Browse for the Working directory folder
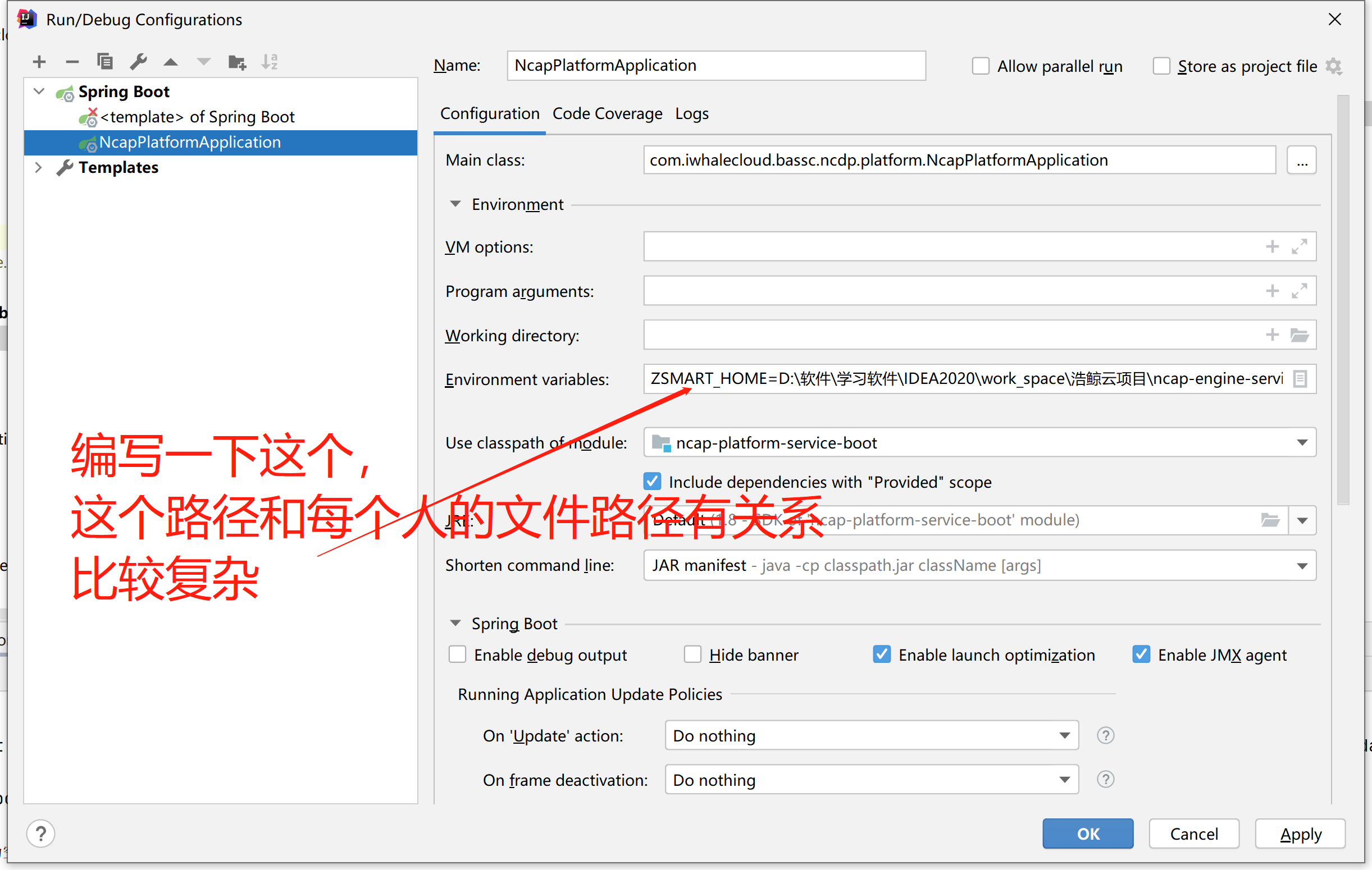Viewport: 1372px width, 870px height. (1299, 335)
